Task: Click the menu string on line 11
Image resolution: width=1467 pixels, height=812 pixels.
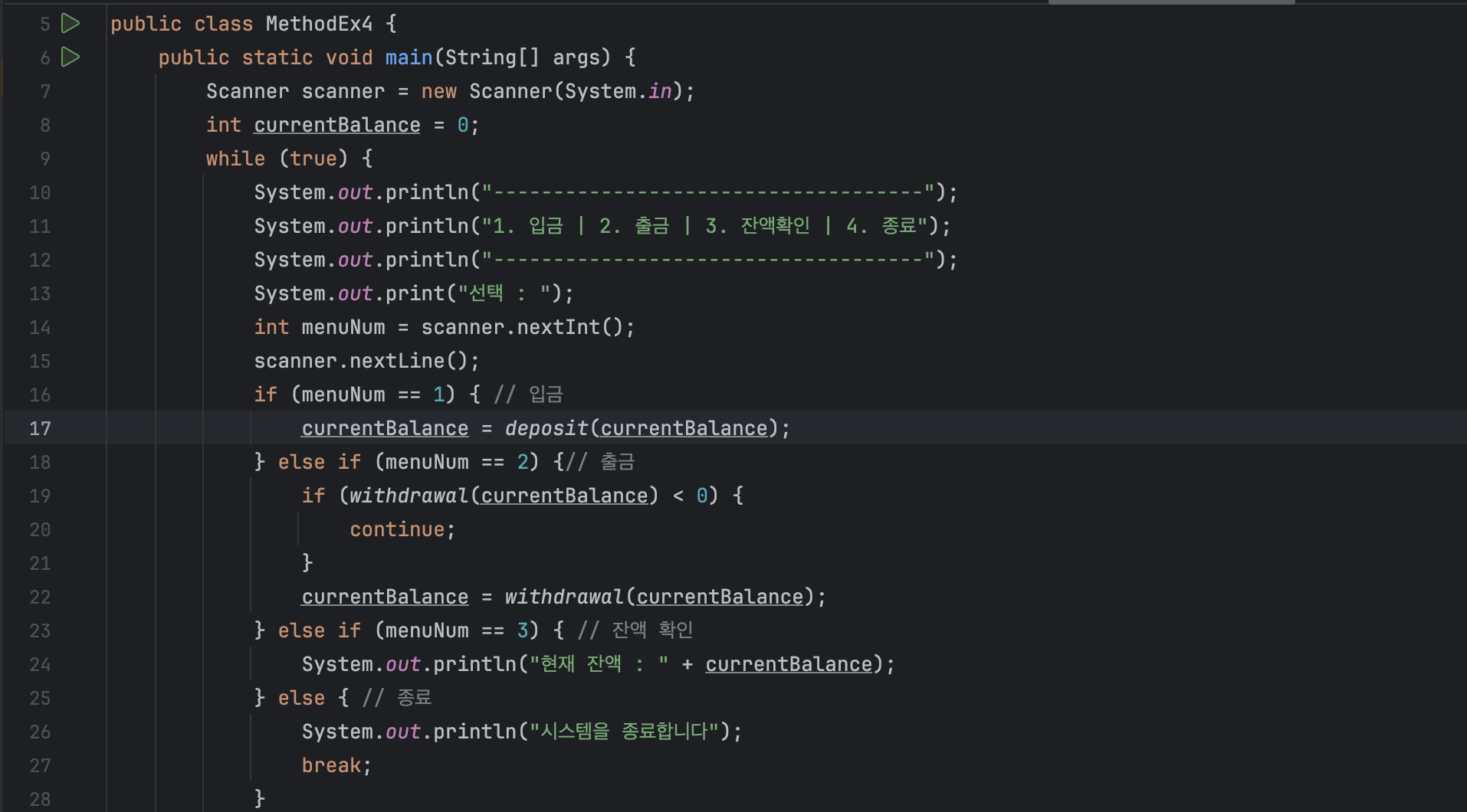Action: (x=705, y=226)
